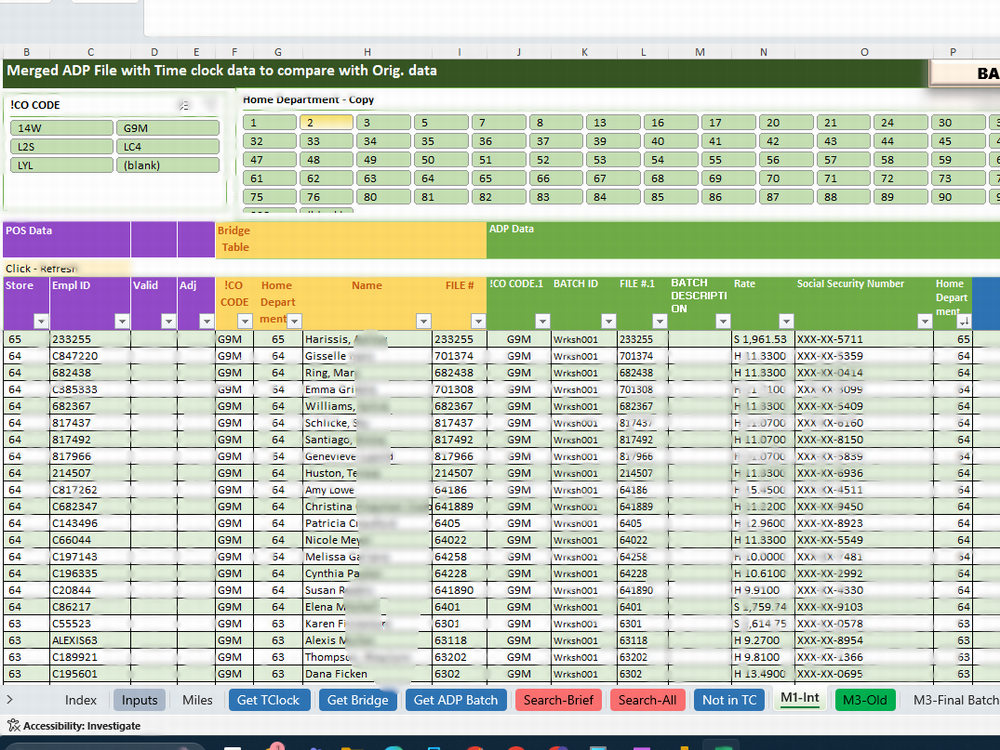Clear the filters on the !CO CODE slicer
Screen dimensions: 1000x750
click(207, 104)
